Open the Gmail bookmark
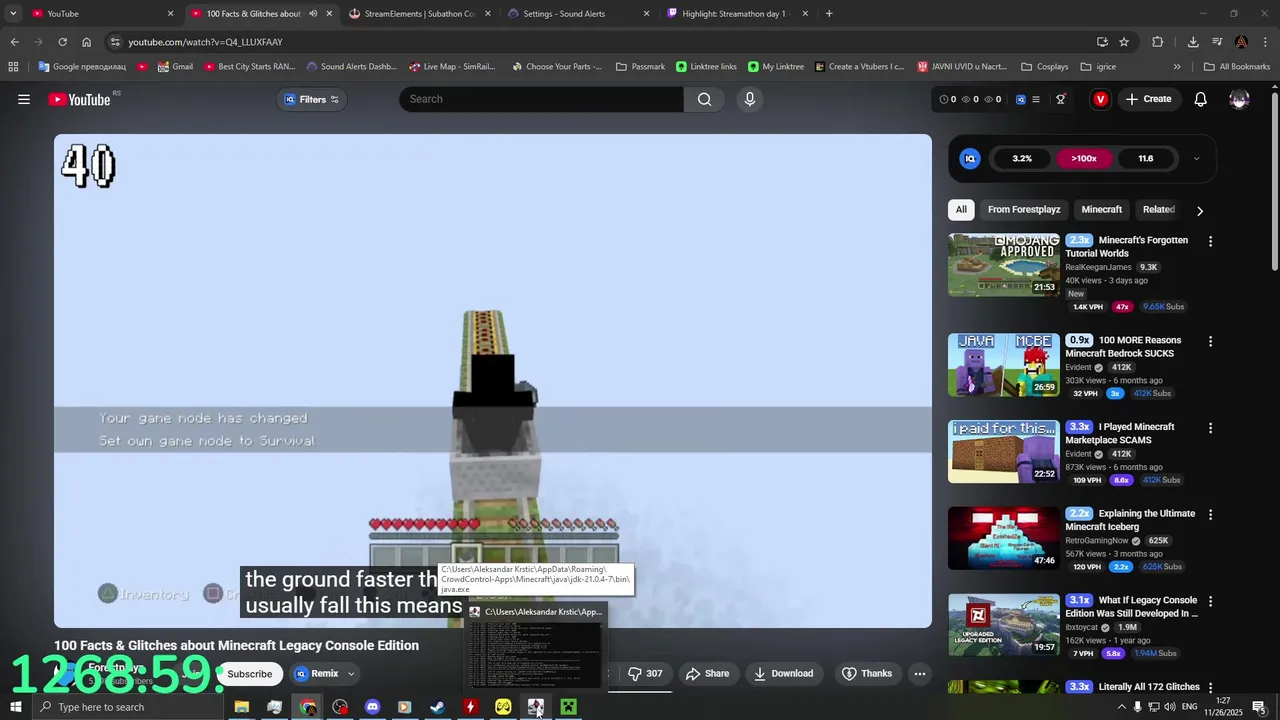 (x=175, y=67)
